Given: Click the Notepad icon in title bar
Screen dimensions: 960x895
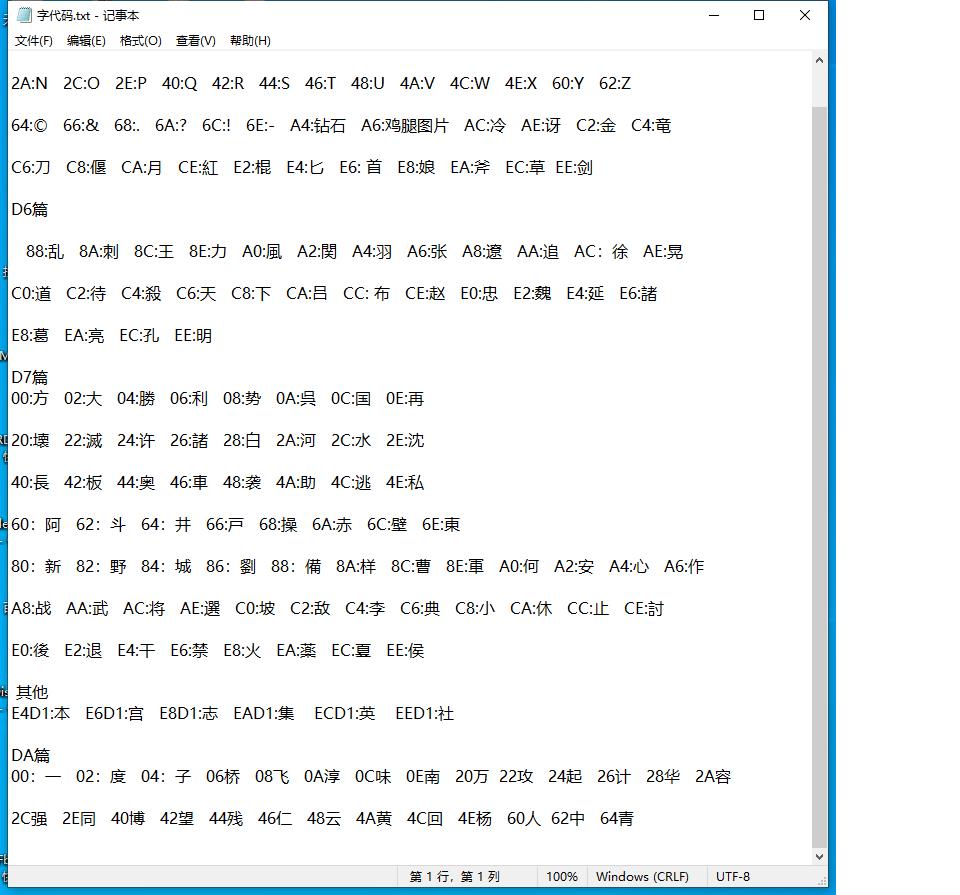Looking at the screenshot, I should 24,15.
